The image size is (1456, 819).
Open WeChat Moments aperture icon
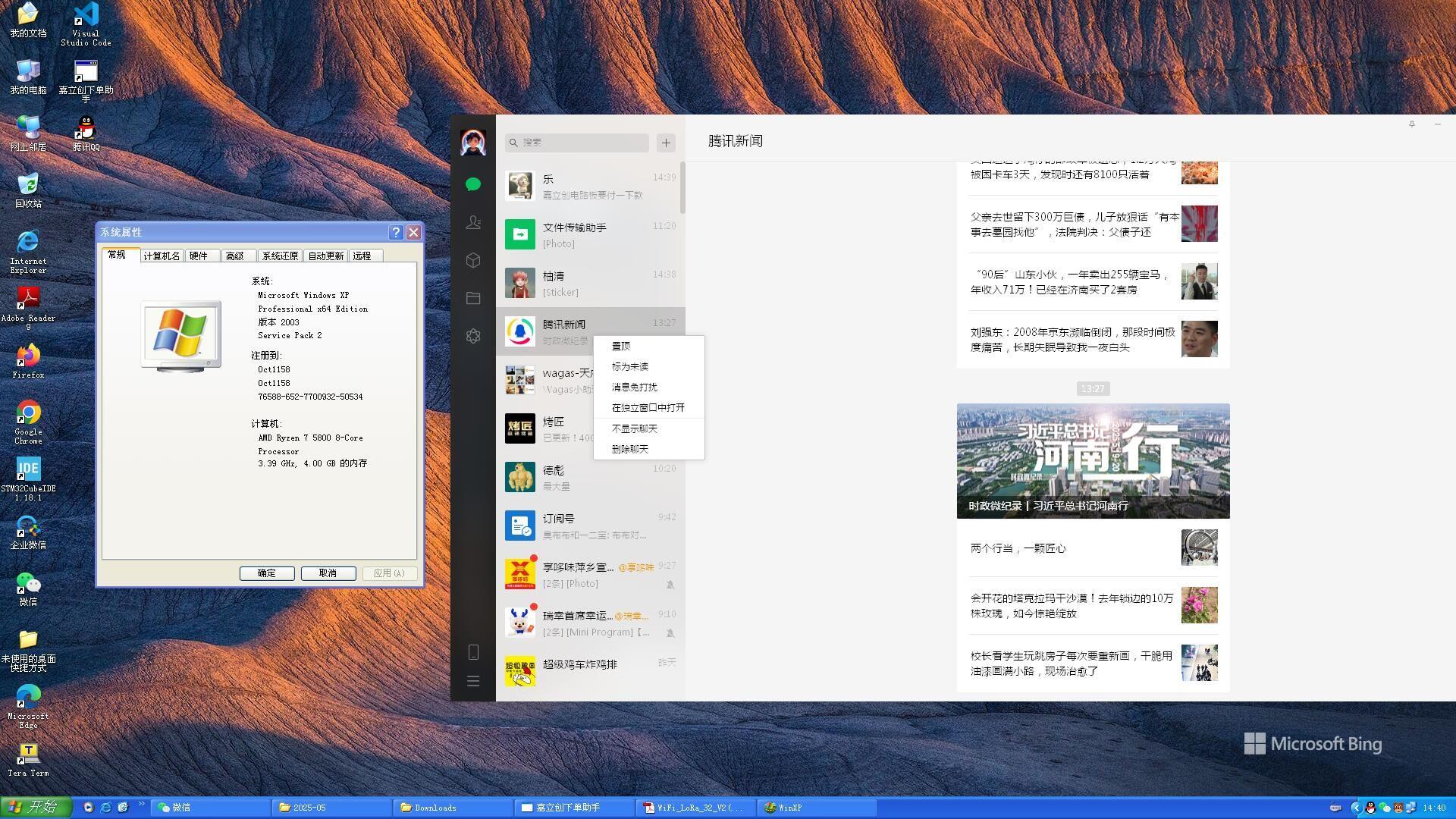(473, 336)
